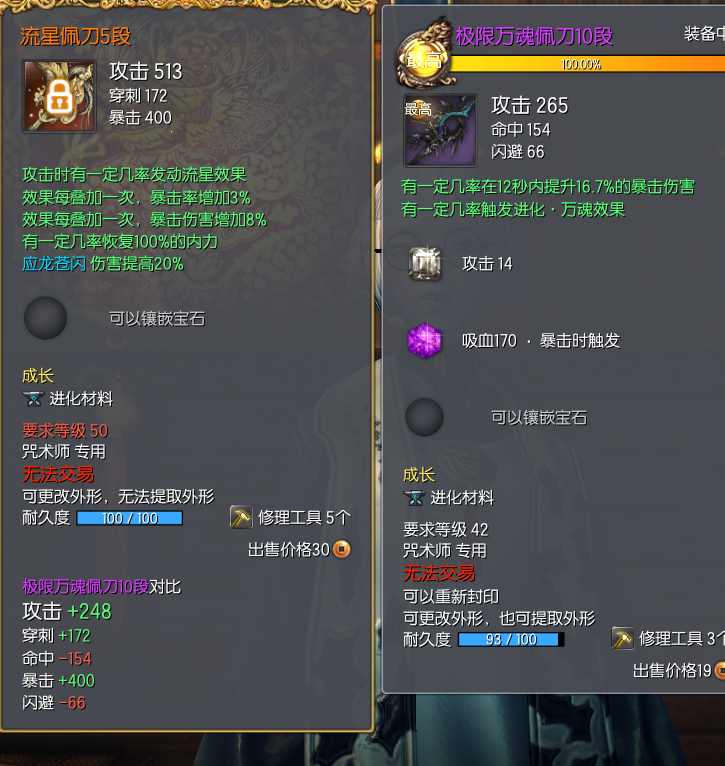Screen dimensions: 725x766
Task: Click the blue 应龙苍闪 skill link
Action: tap(54, 264)
